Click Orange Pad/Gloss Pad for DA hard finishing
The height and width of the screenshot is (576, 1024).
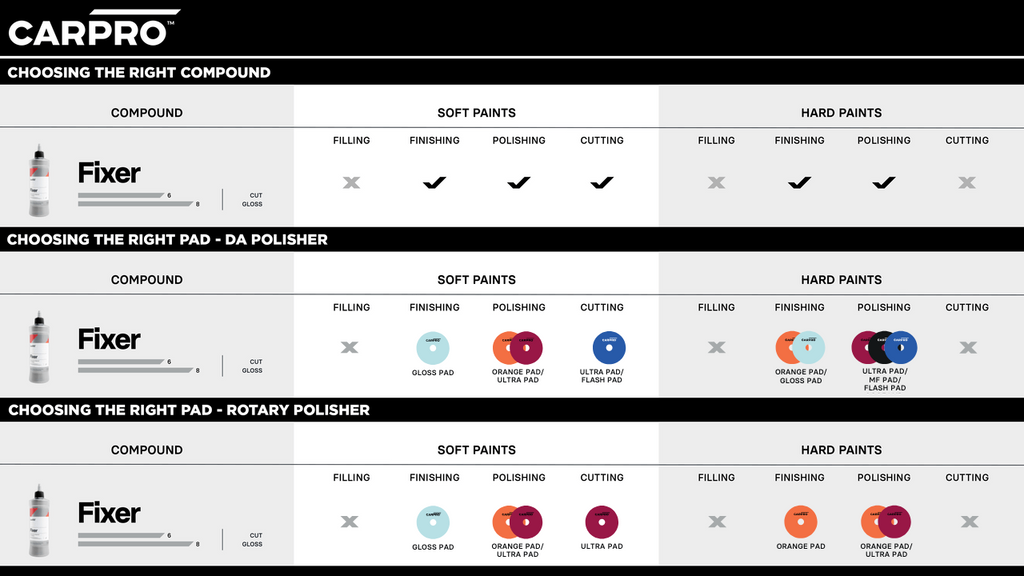coord(800,347)
